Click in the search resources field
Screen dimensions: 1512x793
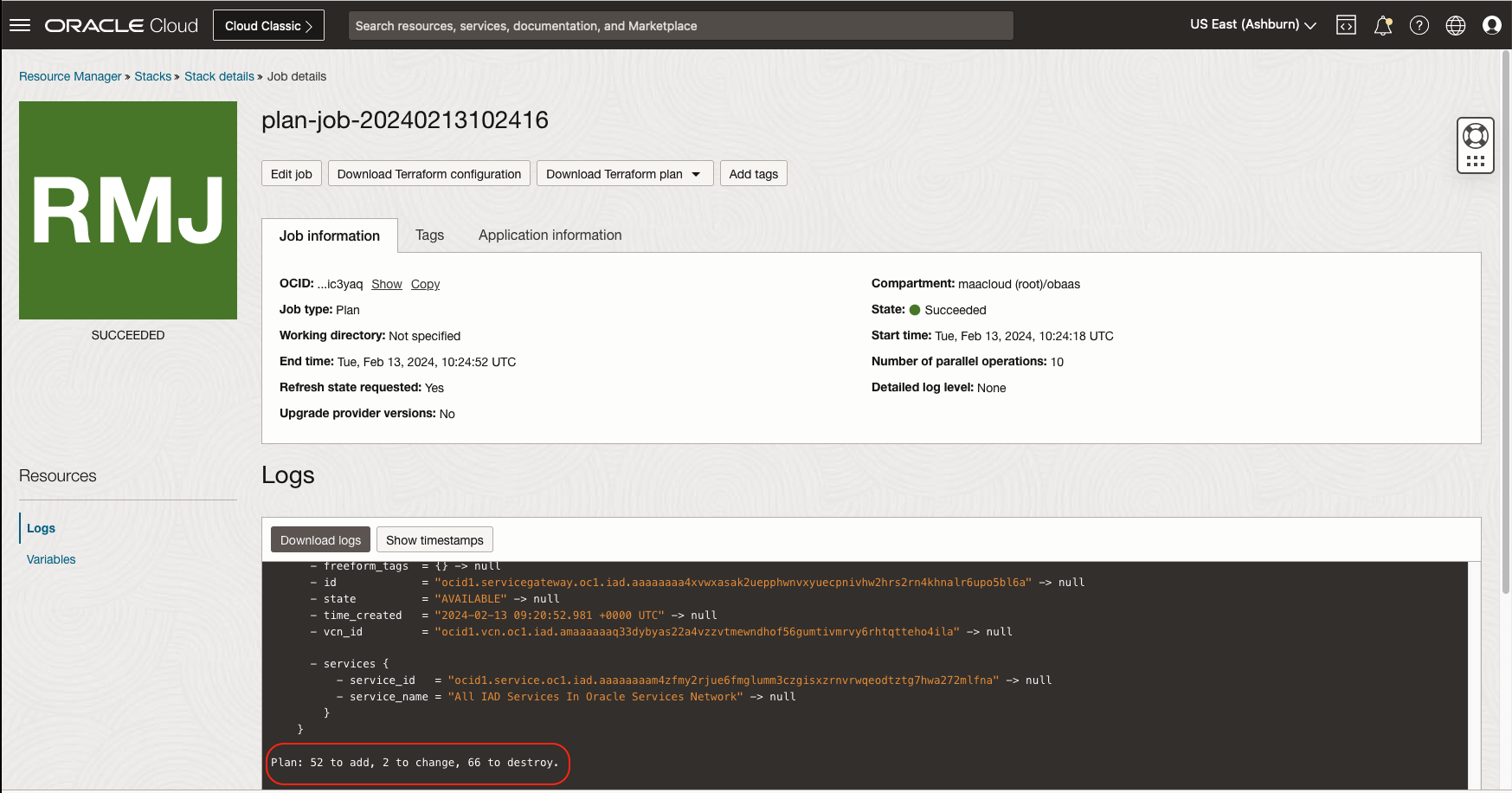pyautogui.click(x=680, y=26)
